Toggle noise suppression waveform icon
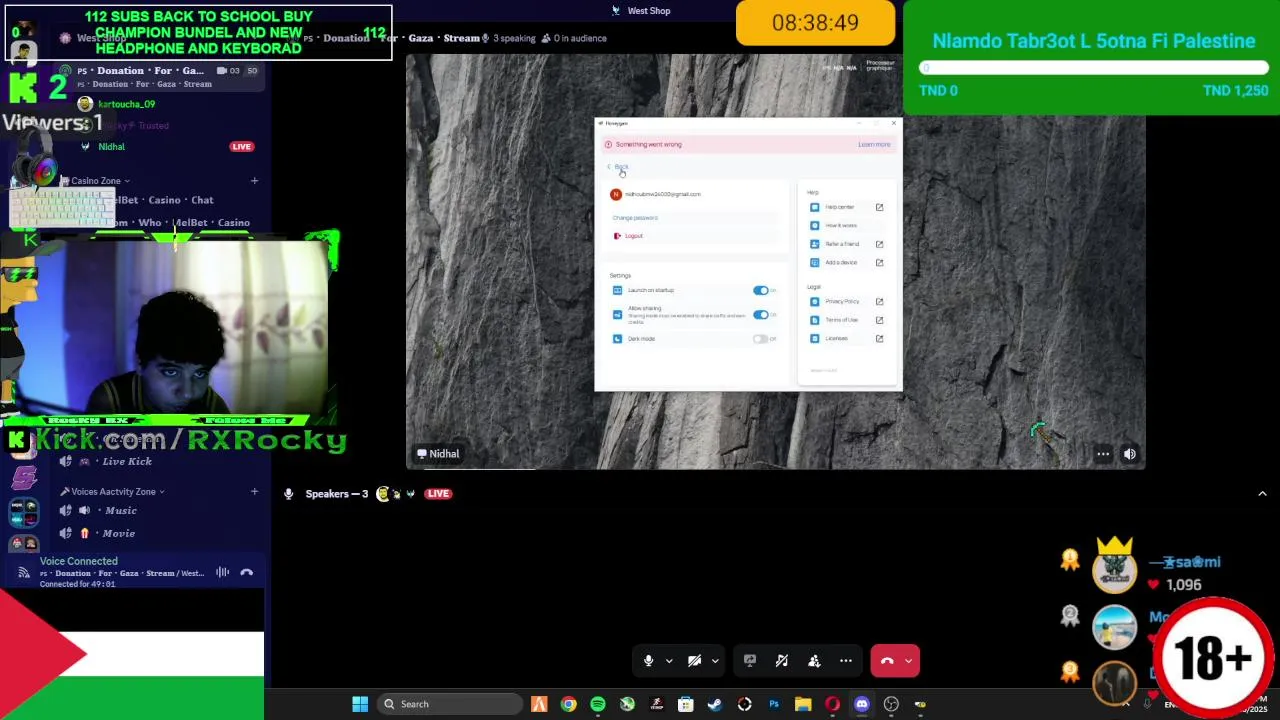The height and width of the screenshot is (720, 1280). [222, 572]
